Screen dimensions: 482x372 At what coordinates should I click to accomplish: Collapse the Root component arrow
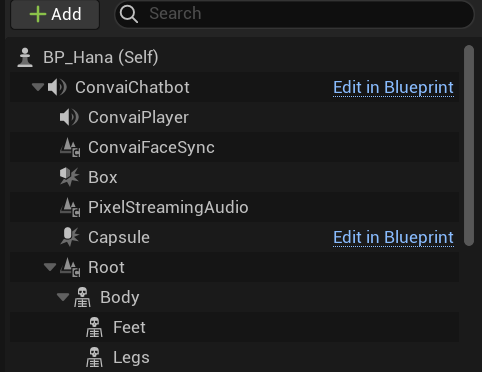tap(50, 267)
